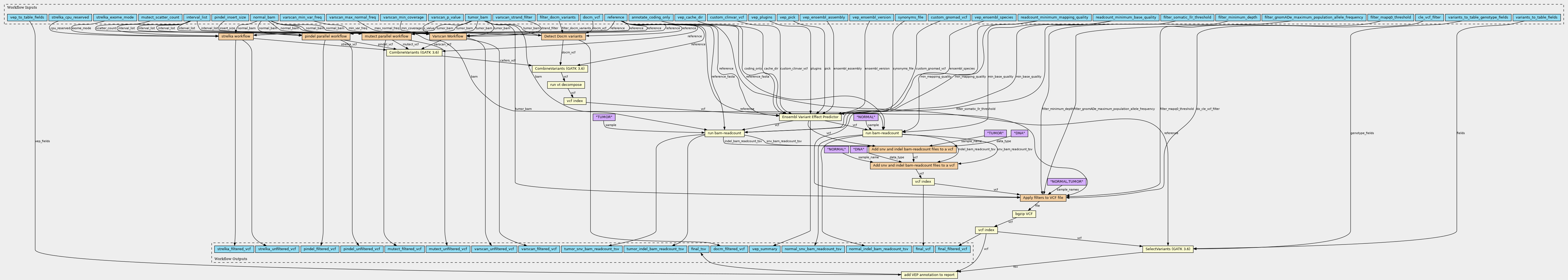Select the filter_somatic_llr_threshold input box

pyautogui.click(x=1187, y=18)
